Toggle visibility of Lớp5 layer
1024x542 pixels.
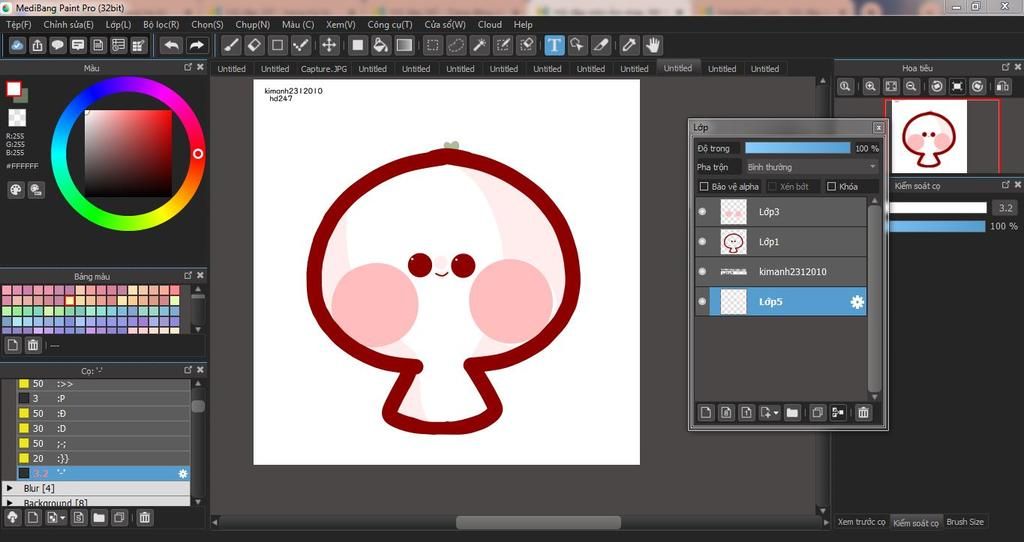click(702, 302)
